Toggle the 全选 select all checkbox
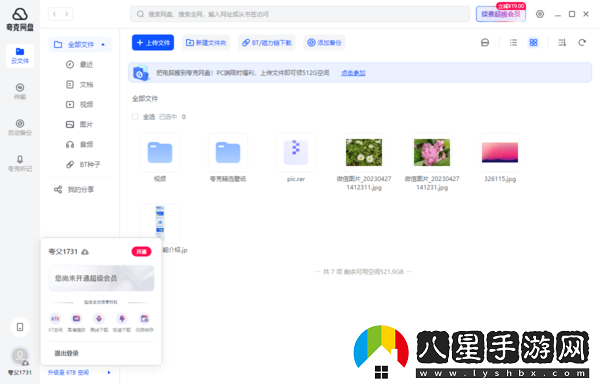The width and height of the screenshot is (600, 384). coord(135,117)
